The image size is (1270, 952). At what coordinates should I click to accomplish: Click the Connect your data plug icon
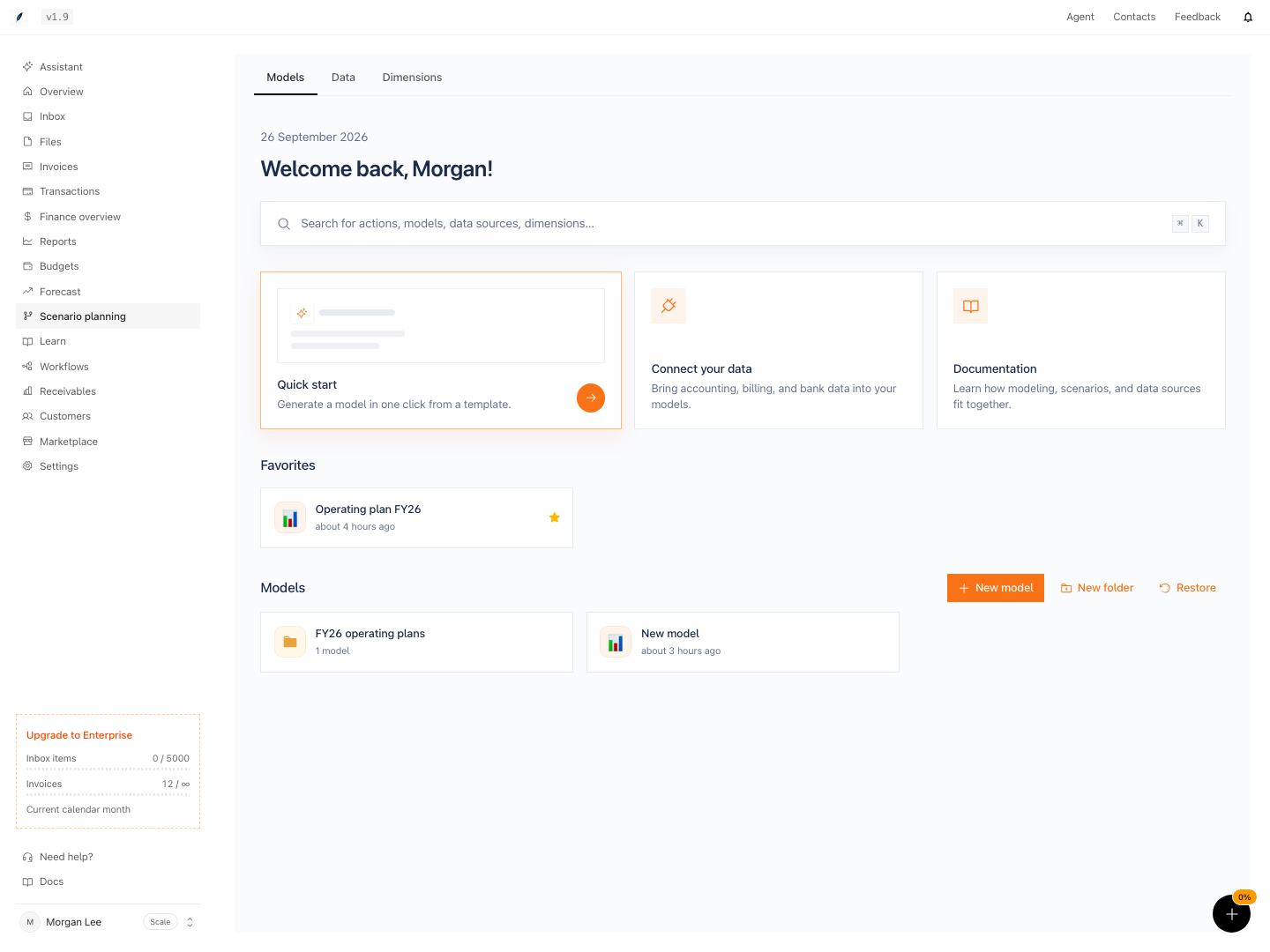pyautogui.click(x=669, y=306)
